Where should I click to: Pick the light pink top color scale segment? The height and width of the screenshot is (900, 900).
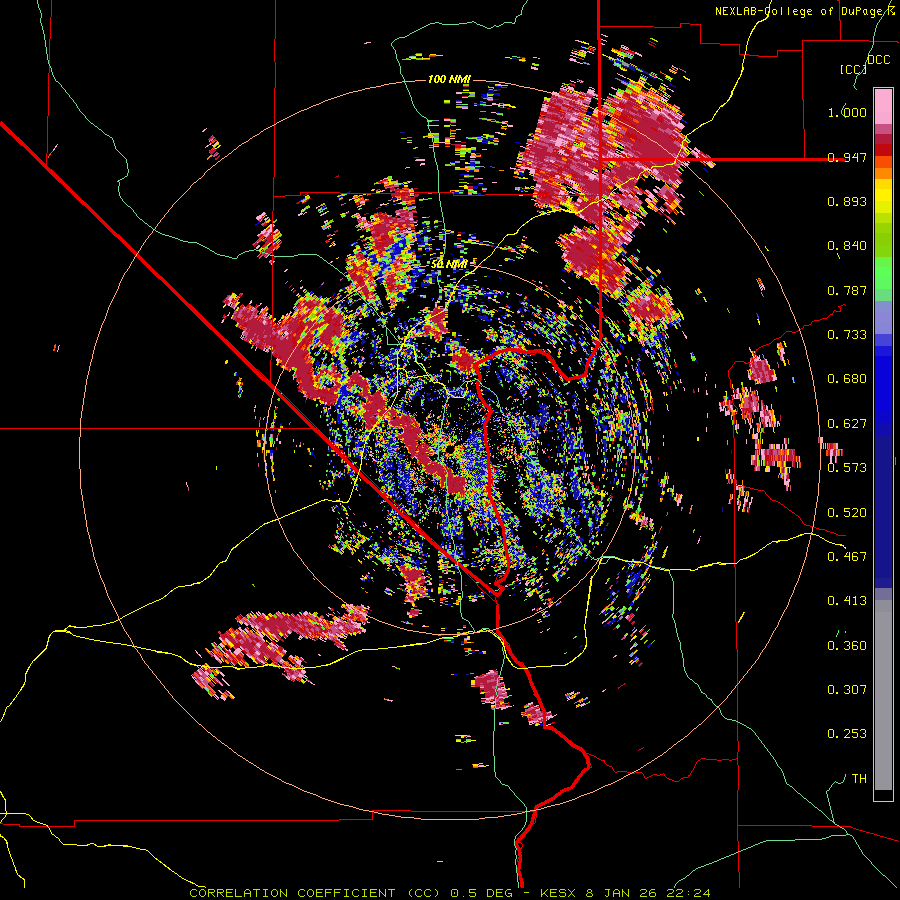[x=883, y=106]
